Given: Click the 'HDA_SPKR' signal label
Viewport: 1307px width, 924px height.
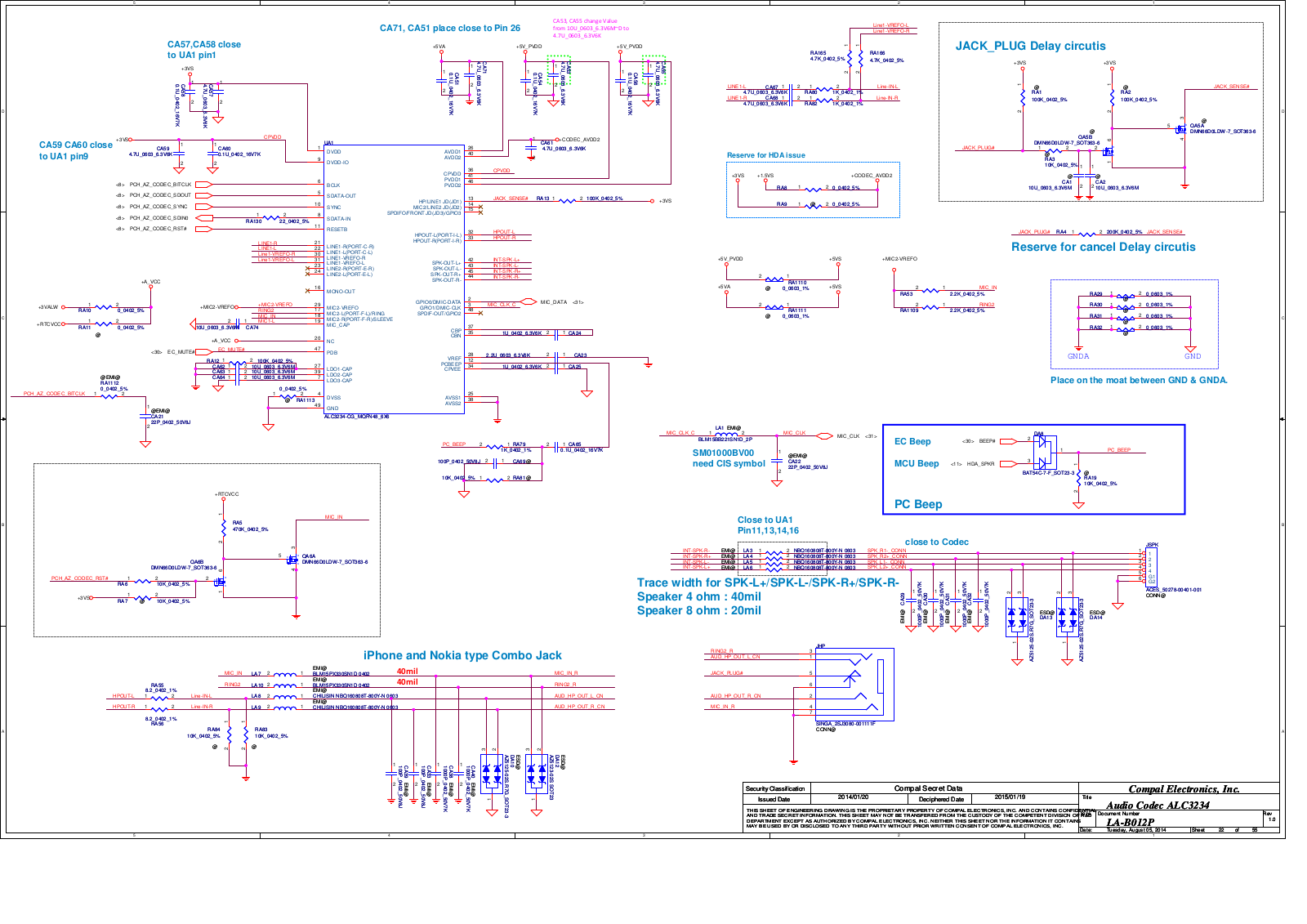Looking at the screenshot, I should (981, 463).
